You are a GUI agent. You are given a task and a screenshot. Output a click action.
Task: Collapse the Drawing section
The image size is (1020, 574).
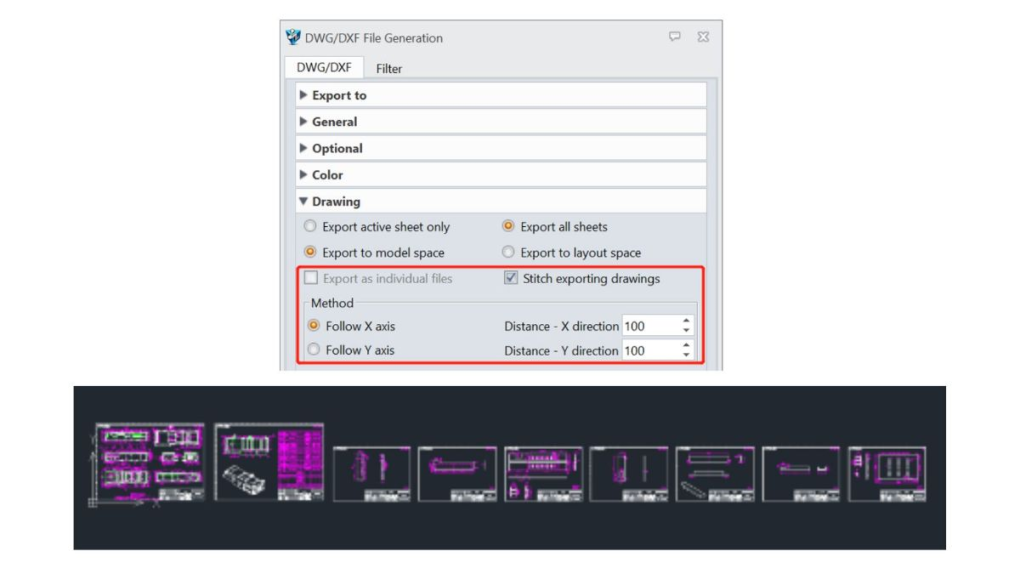pos(501,202)
